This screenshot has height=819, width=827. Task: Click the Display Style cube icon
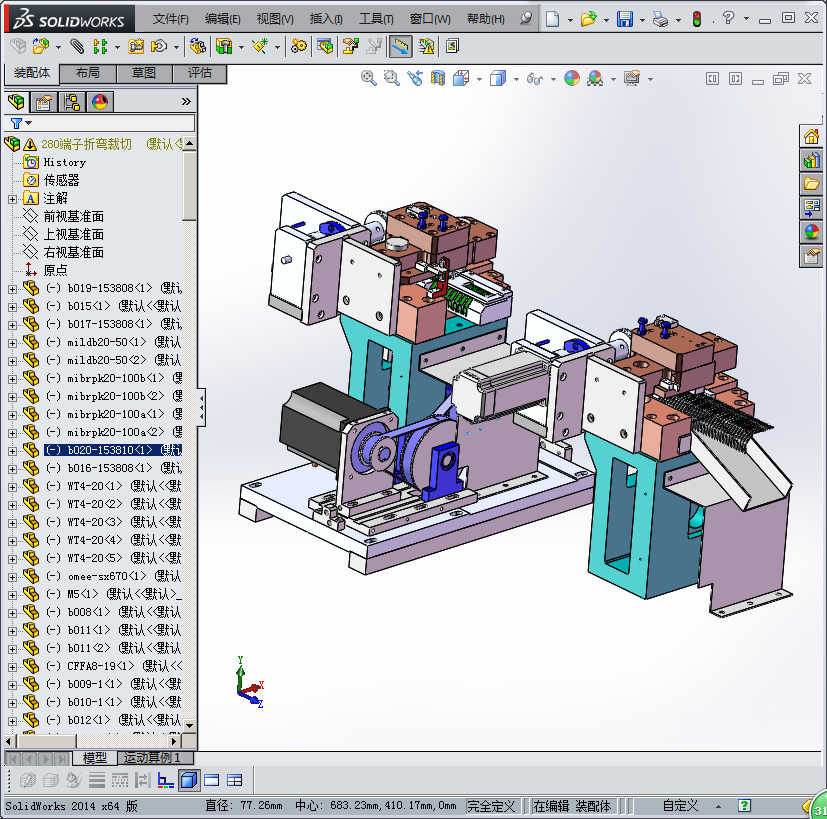click(497, 79)
